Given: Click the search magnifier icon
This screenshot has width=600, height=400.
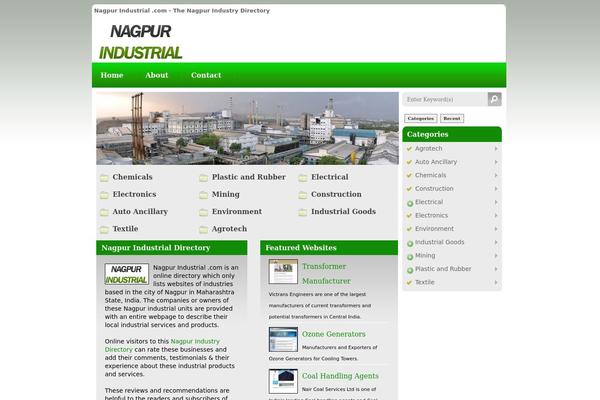Looking at the screenshot, I should (x=494, y=99).
